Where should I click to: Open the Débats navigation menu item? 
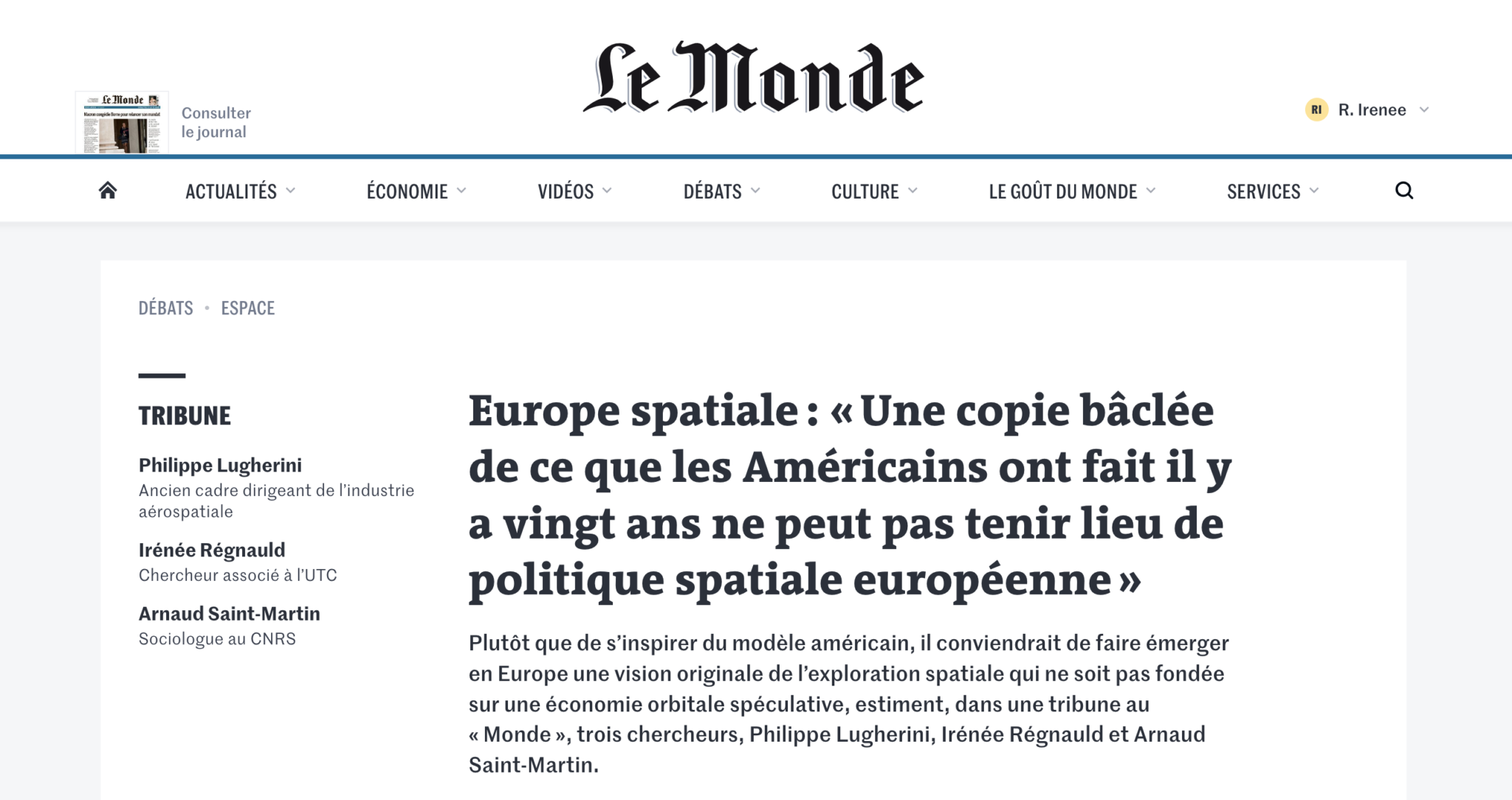pos(712,191)
